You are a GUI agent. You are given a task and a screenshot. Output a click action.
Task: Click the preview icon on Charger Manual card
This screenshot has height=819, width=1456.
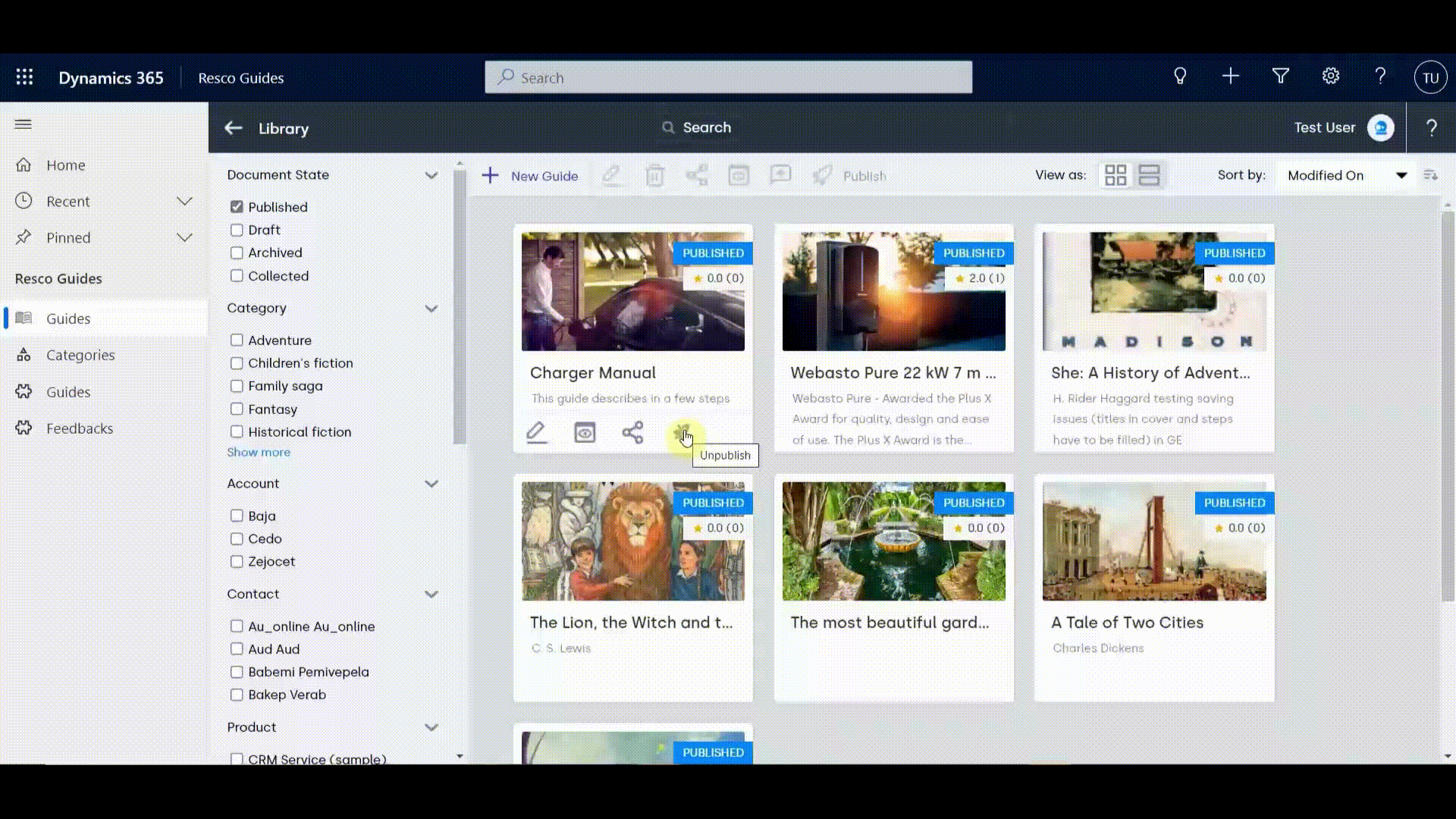pyautogui.click(x=585, y=432)
